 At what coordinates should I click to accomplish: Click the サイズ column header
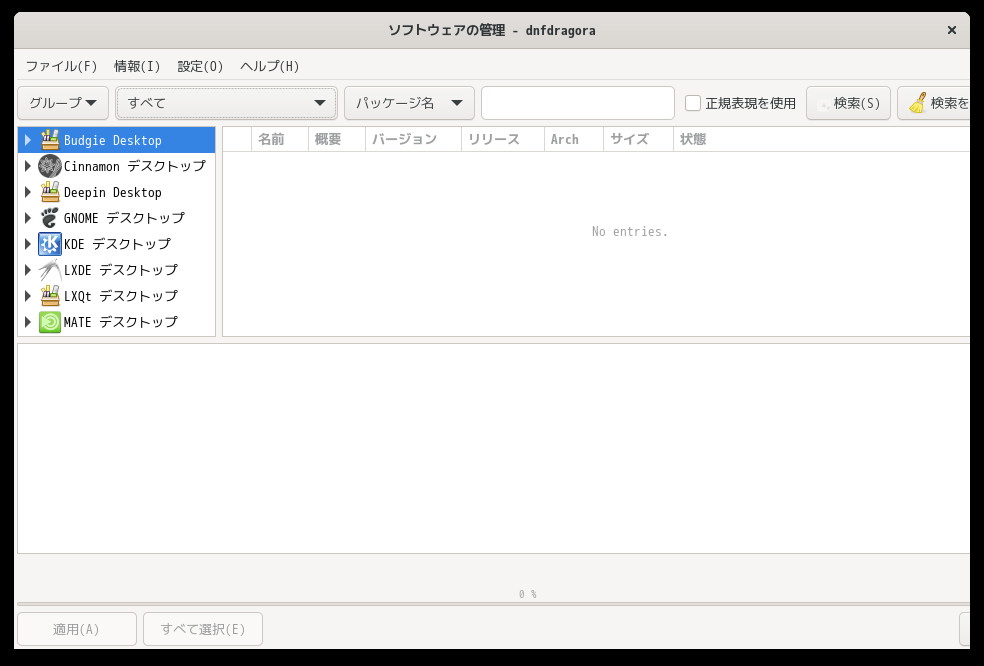[x=638, y=139]
